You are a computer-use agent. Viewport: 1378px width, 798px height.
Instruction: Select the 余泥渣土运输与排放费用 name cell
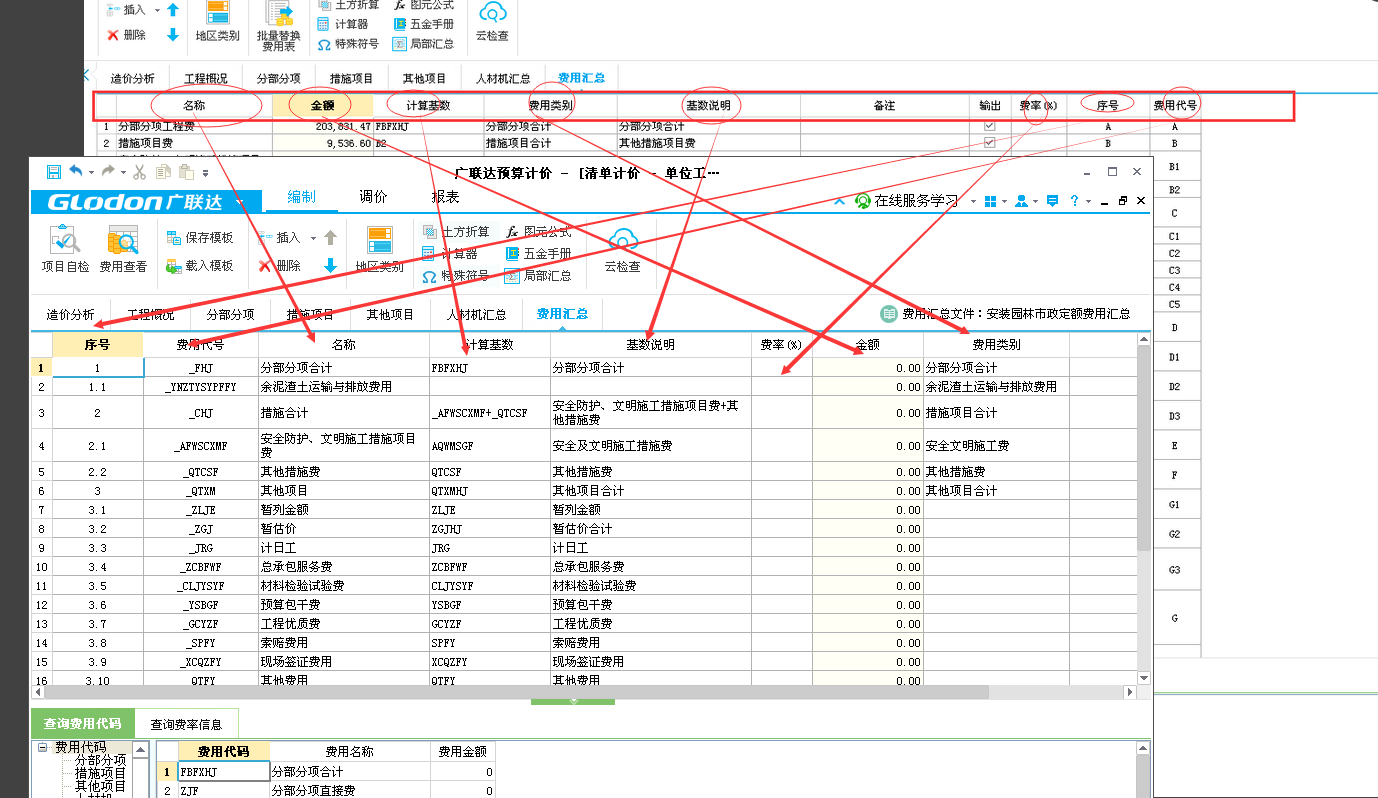click(x=343, y=387)
